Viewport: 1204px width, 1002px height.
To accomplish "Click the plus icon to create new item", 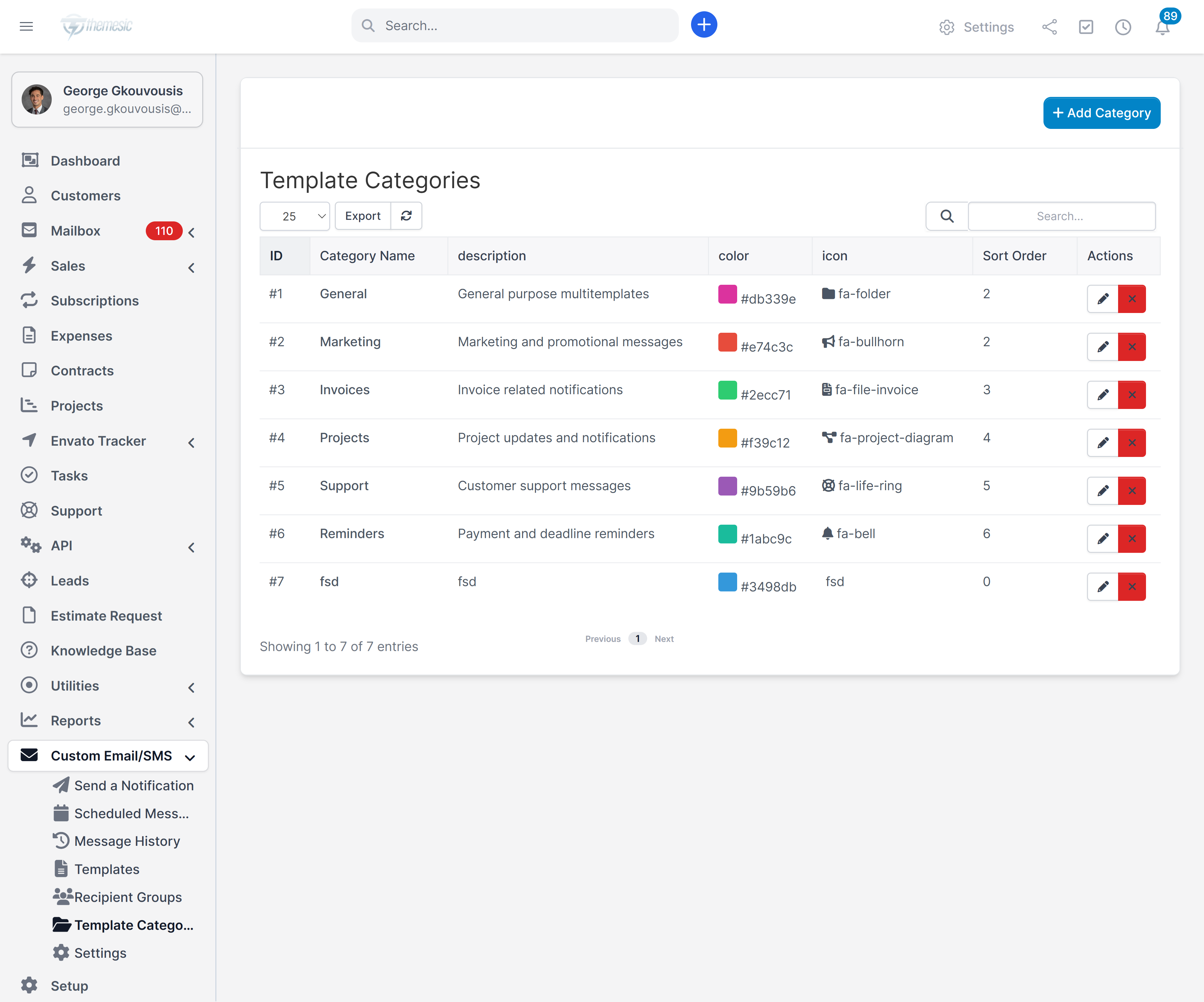I will pyautogui.click(x=704, y=25).
